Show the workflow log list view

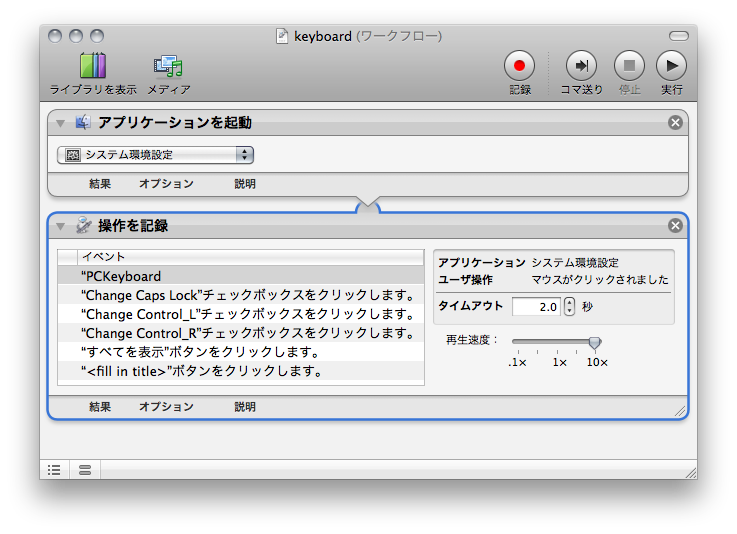(x=55, y=470)
